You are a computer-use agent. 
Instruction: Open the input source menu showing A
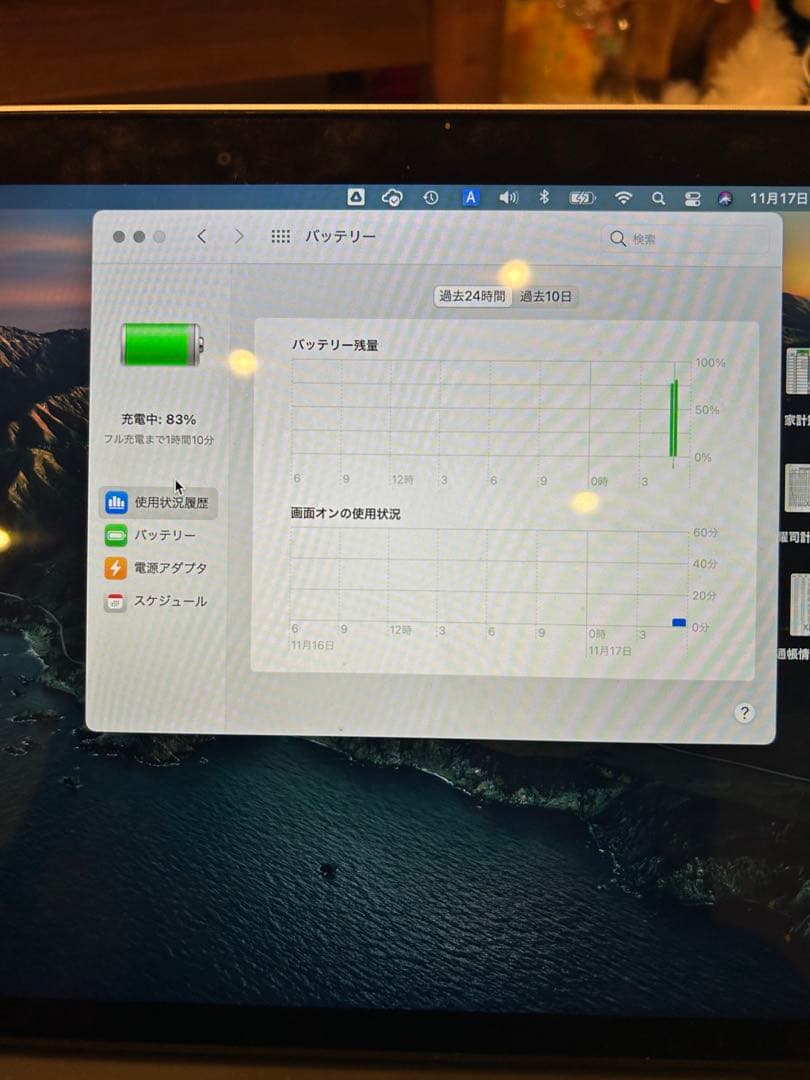469,198
